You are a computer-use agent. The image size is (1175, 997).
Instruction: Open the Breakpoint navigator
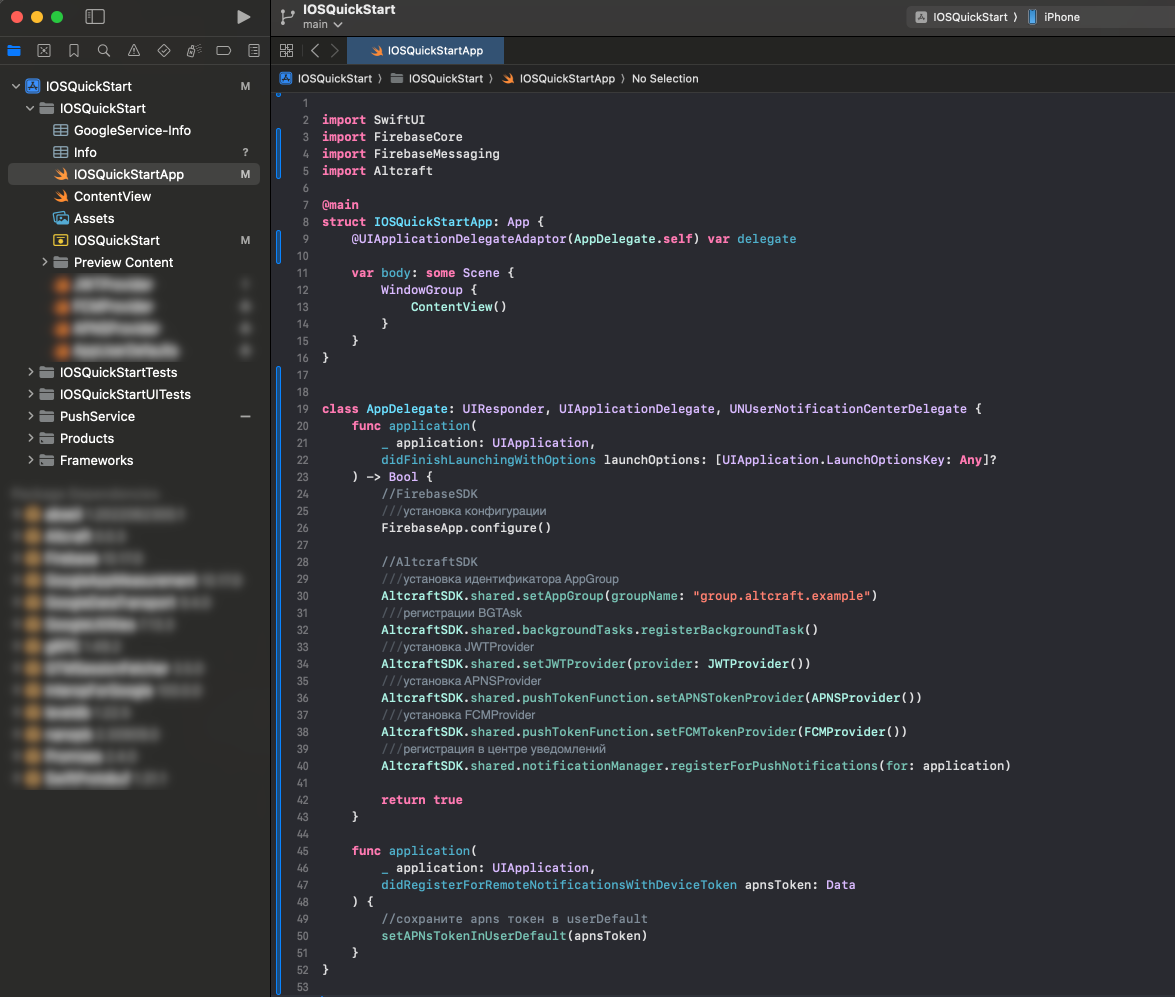(x=224, y=50)
